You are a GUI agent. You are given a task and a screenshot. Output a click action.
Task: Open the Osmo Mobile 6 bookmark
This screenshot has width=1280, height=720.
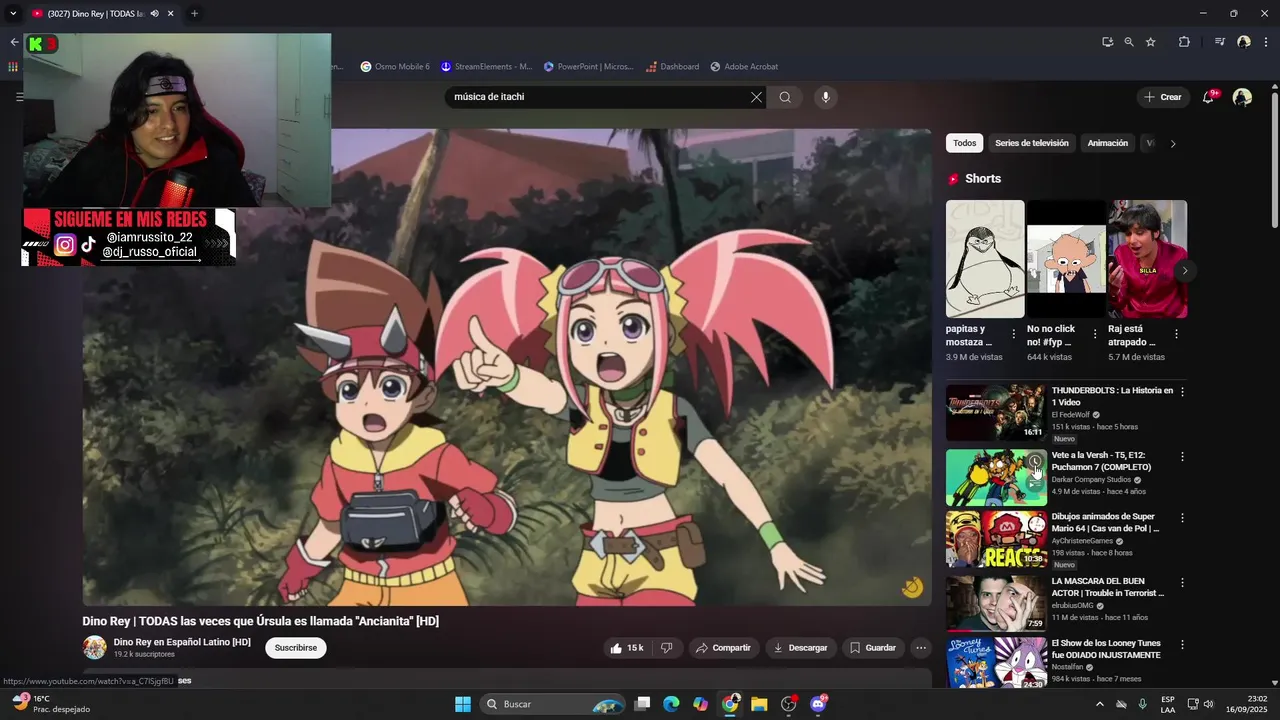click(395, 67)
